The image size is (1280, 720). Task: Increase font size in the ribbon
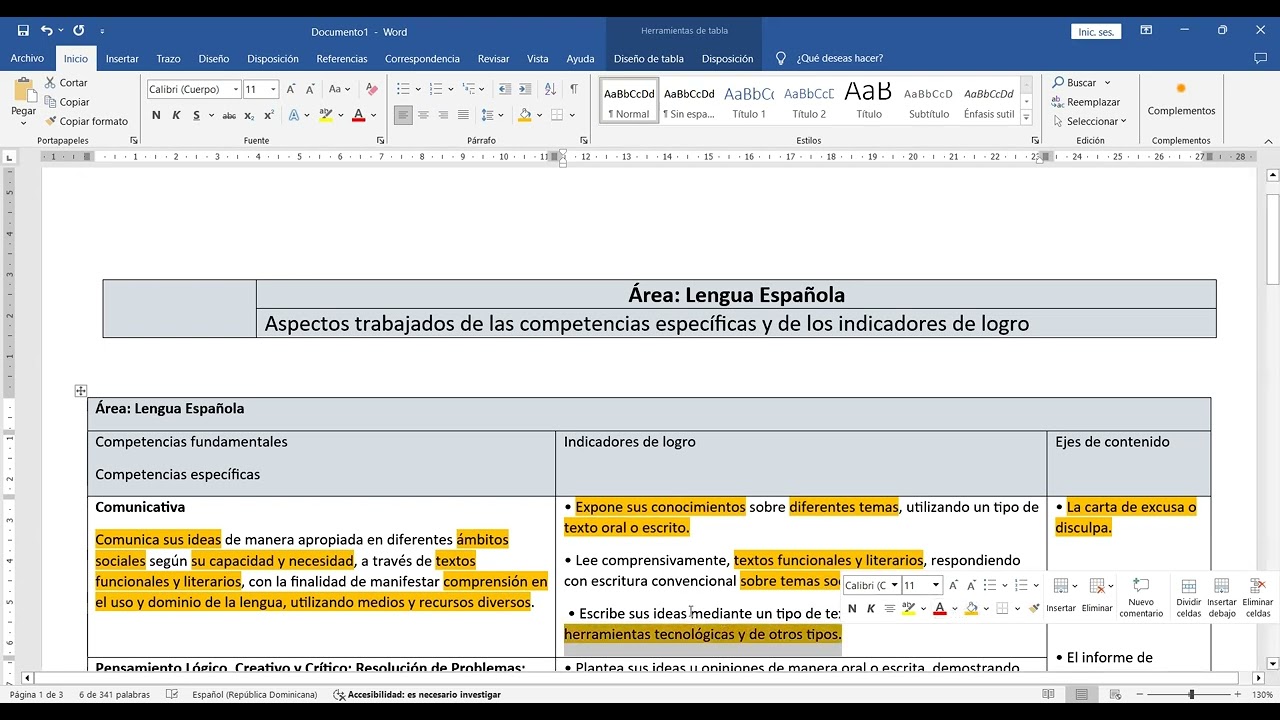pyautogui.click(x=291, y=89)
